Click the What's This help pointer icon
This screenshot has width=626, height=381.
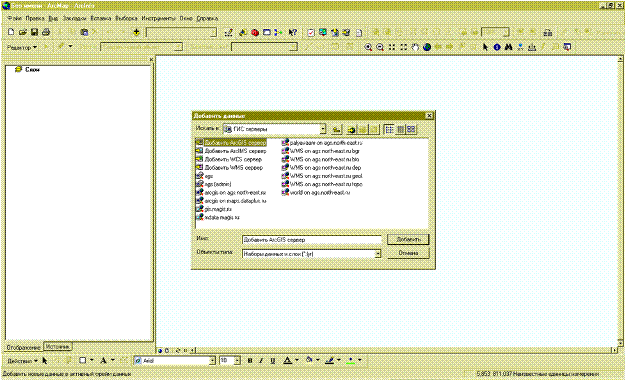(293, 32)
